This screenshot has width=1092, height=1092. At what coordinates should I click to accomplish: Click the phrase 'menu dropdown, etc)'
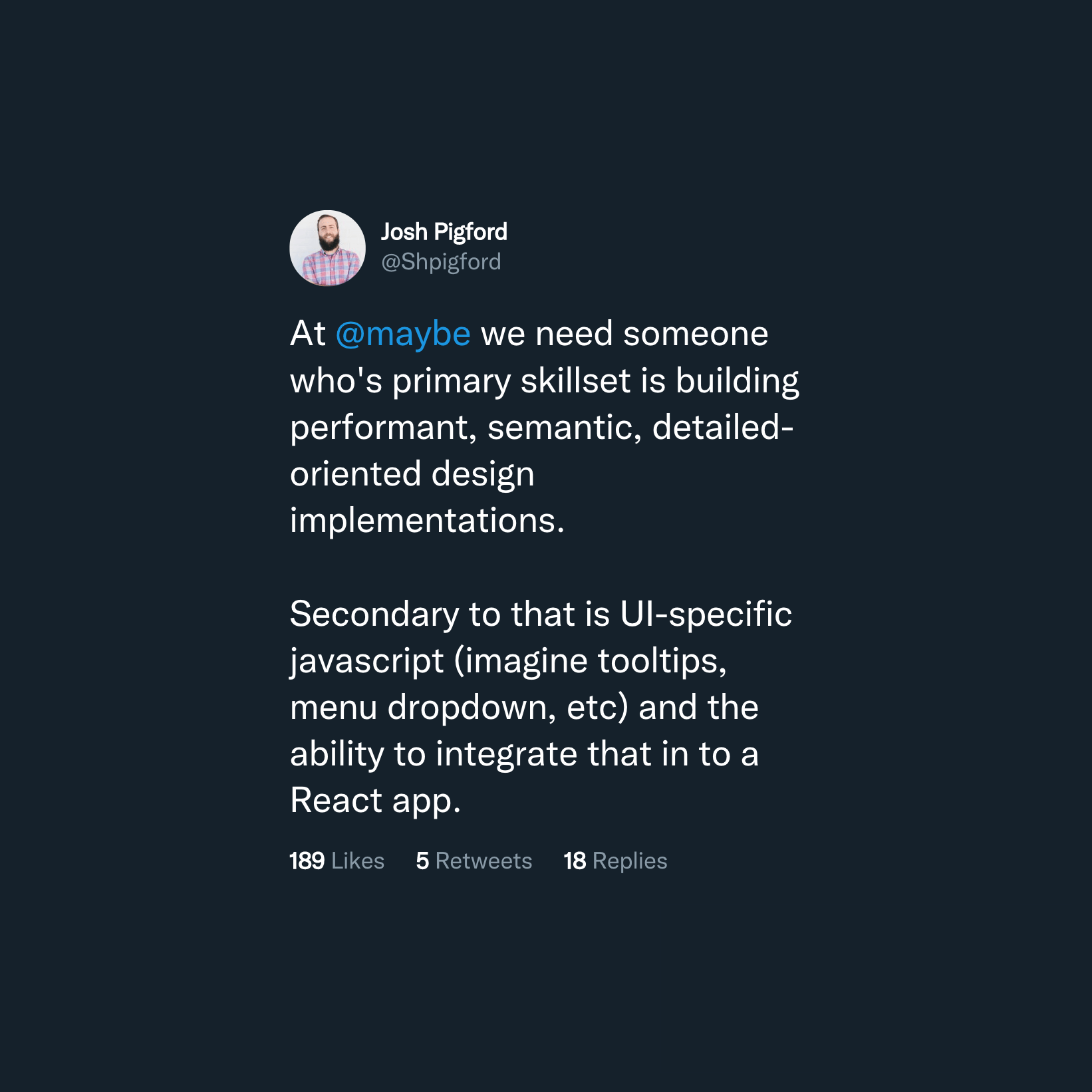point(460,708)
